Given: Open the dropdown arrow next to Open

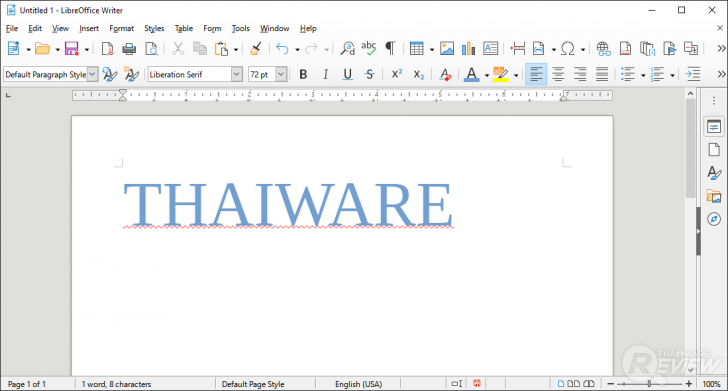Looking at the screenshot, I should pos(58,49).
